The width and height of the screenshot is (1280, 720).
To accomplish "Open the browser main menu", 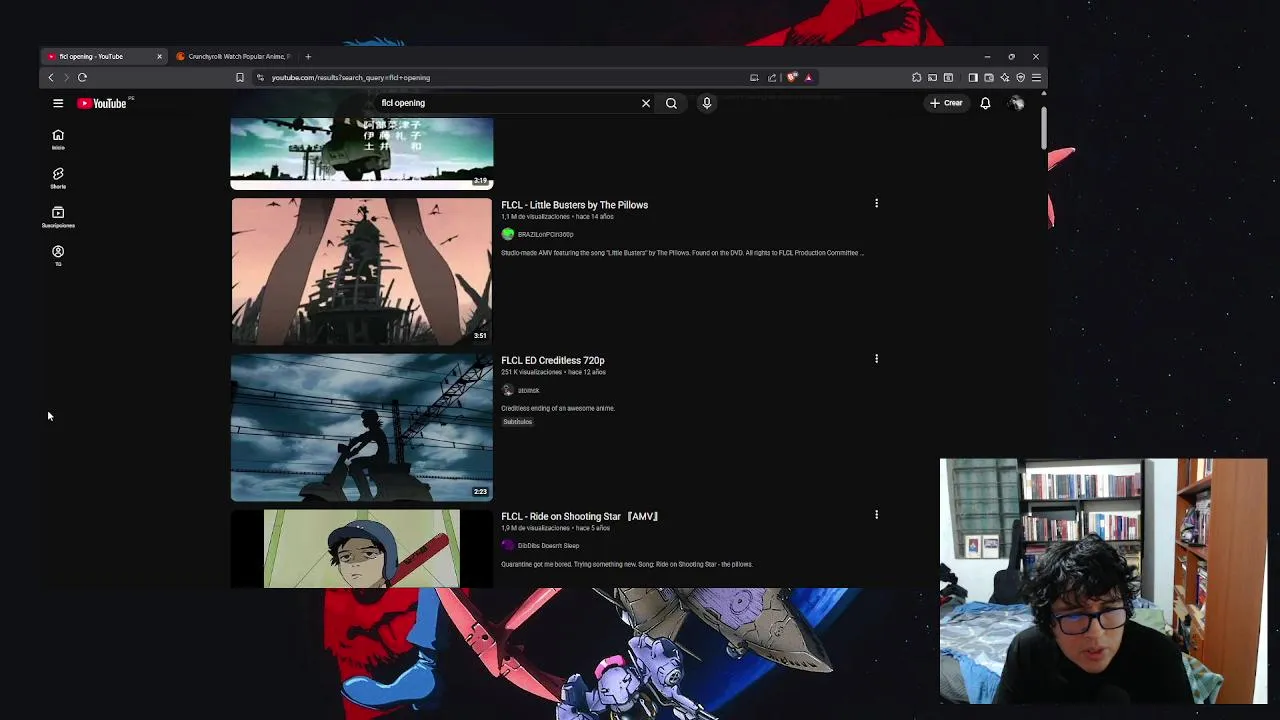I will tap(1036, 77).
